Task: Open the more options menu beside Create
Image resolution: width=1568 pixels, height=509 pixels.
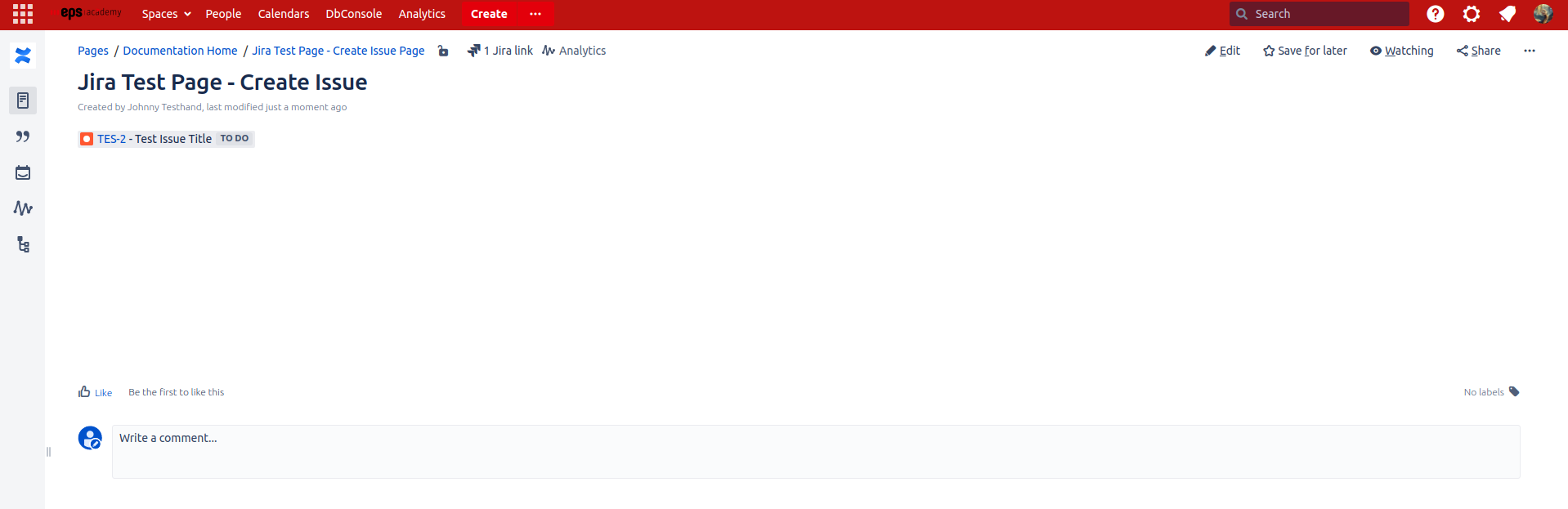Action: 535,14
